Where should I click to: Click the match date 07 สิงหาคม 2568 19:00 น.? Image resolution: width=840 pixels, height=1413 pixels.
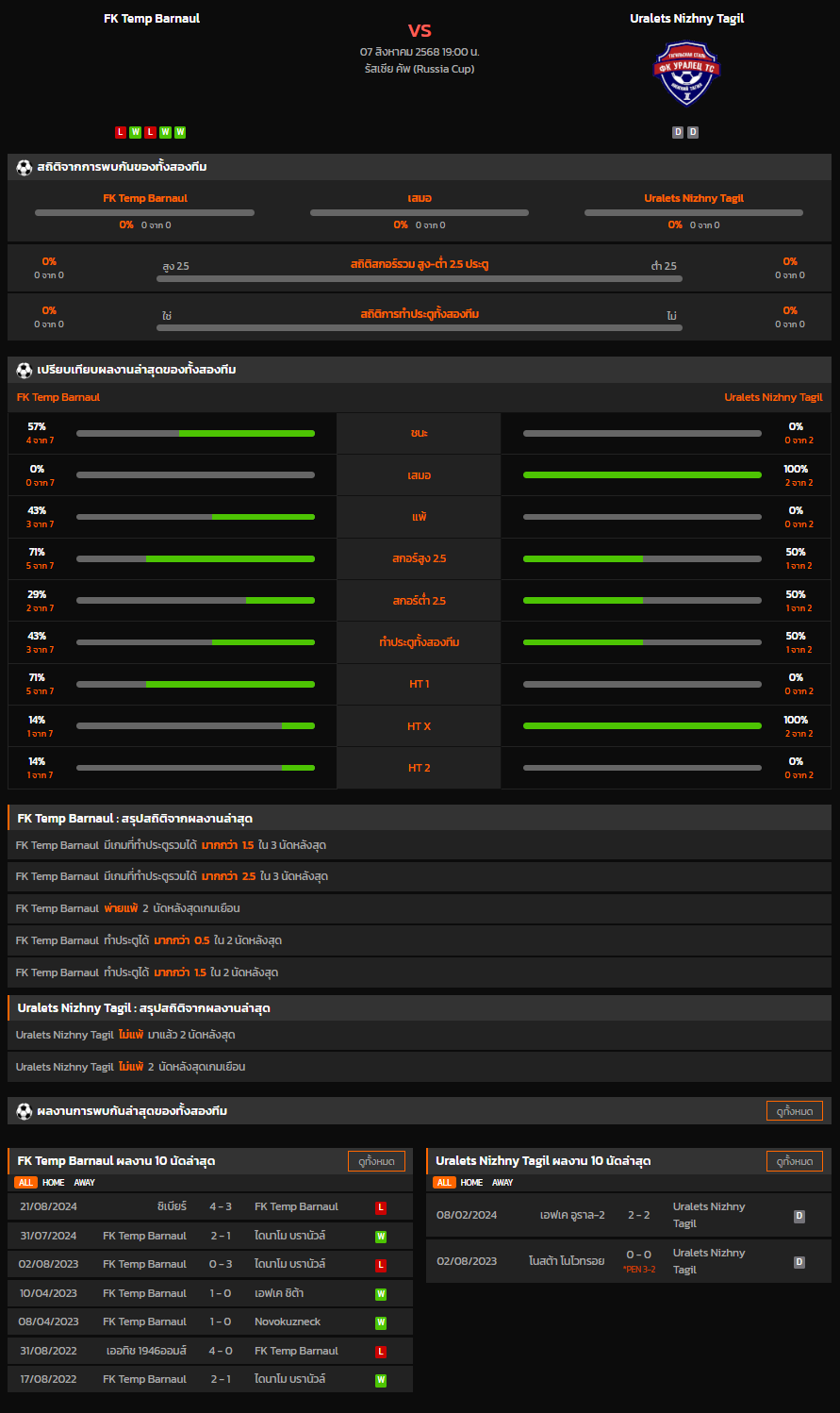(x=420, y=52)
